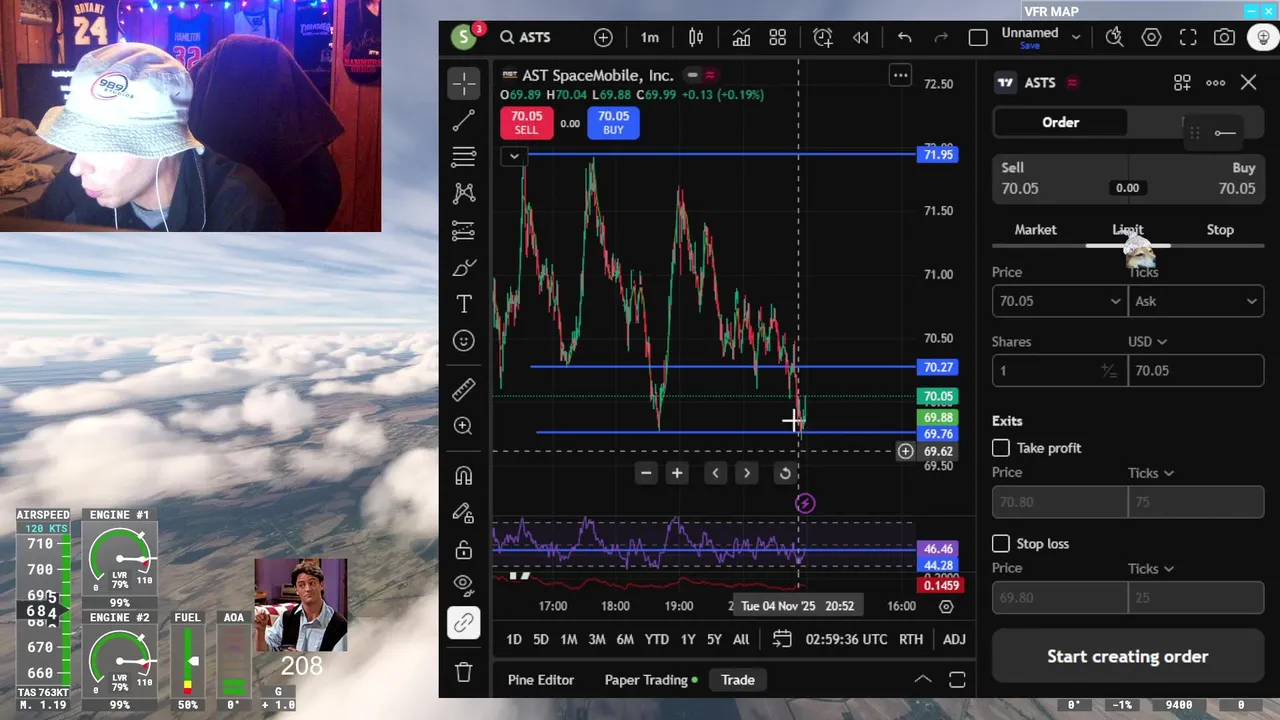Image resolution: width=1280 pixels, height=720 pixels.
Task: Open the Paper Trading tab
Action: [x=651, y=680]
